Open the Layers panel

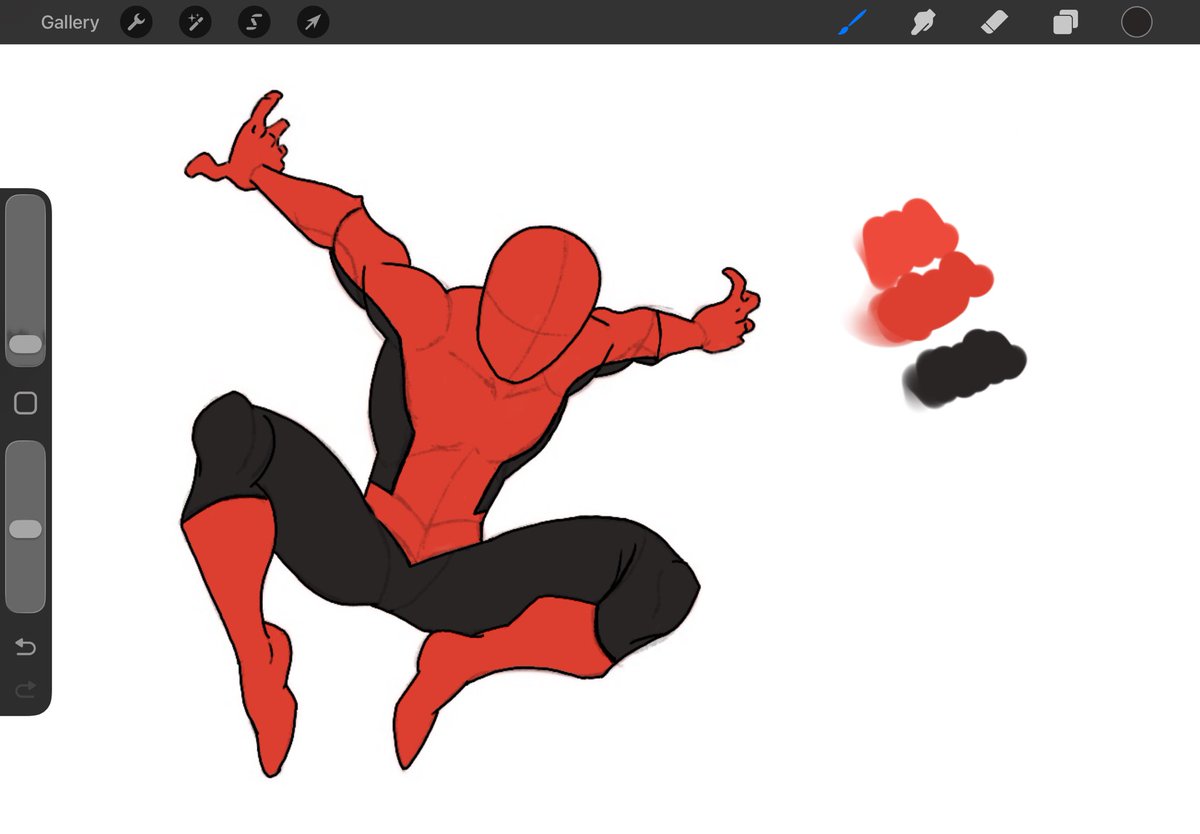[x=1065, y=22]
